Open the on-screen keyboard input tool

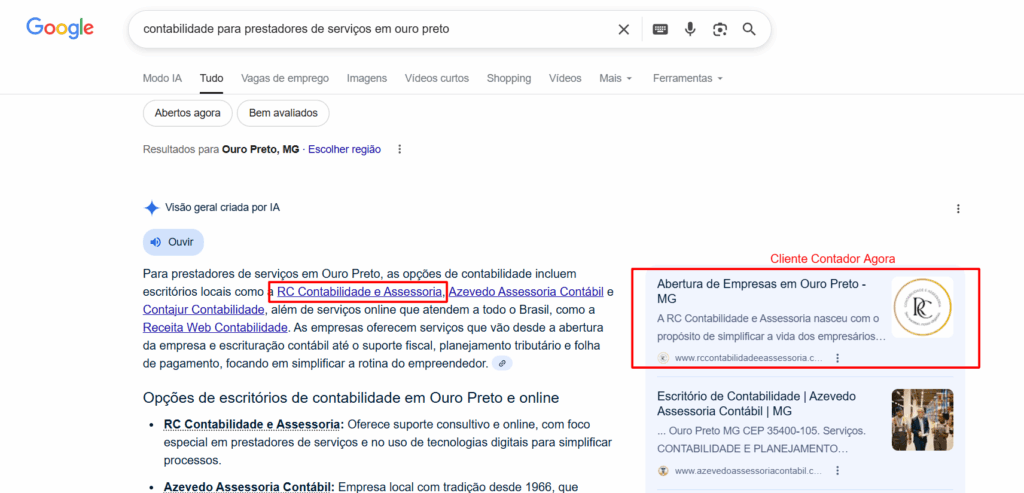[660, 30]
